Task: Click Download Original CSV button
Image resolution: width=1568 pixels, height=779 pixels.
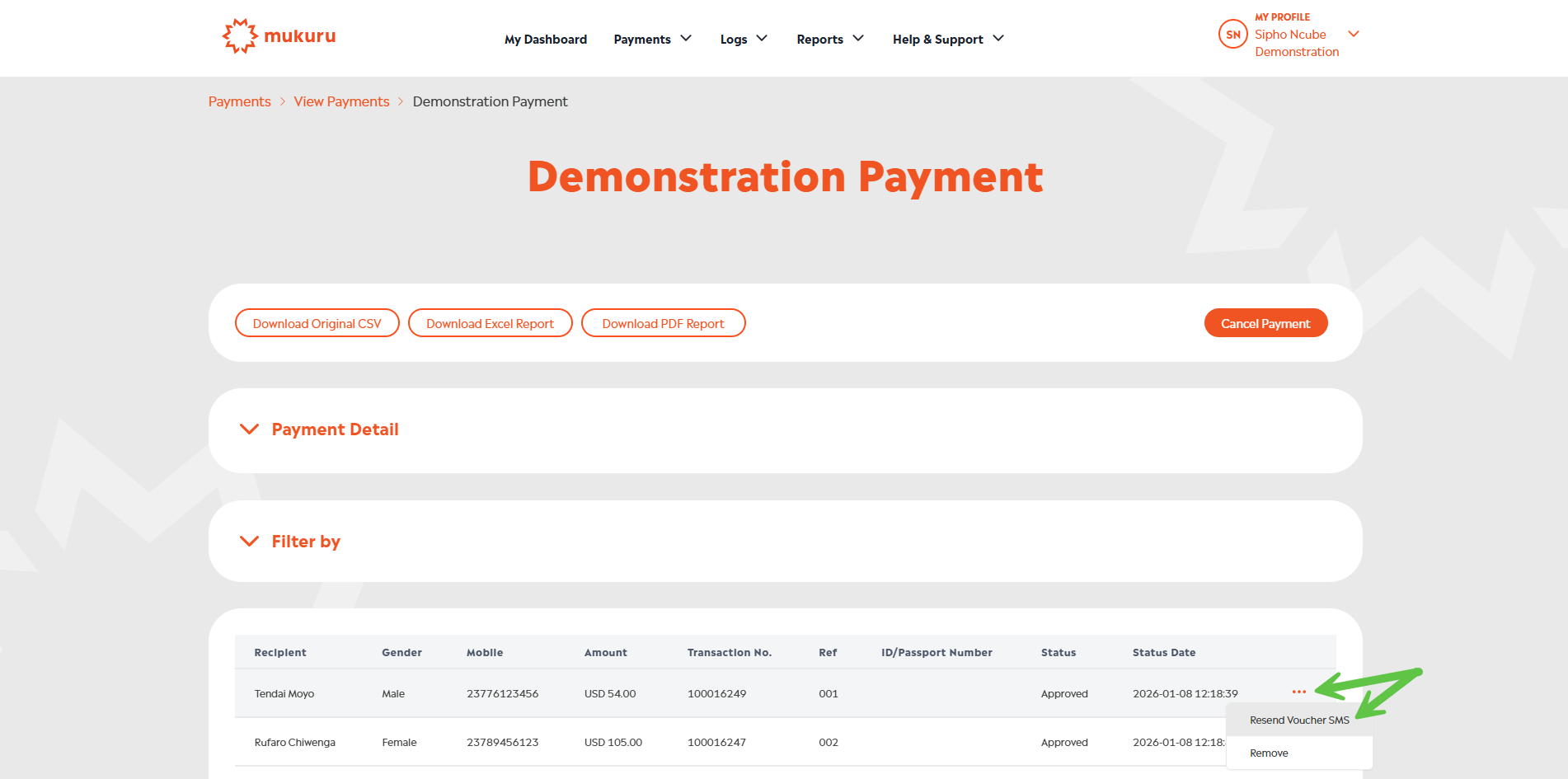Action: coord(317,323)
